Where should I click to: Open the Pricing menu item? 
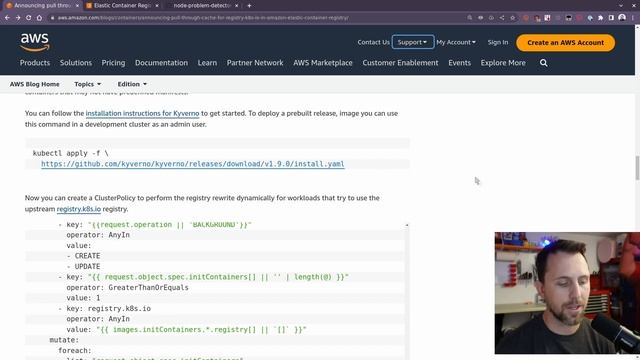[113, 63]
